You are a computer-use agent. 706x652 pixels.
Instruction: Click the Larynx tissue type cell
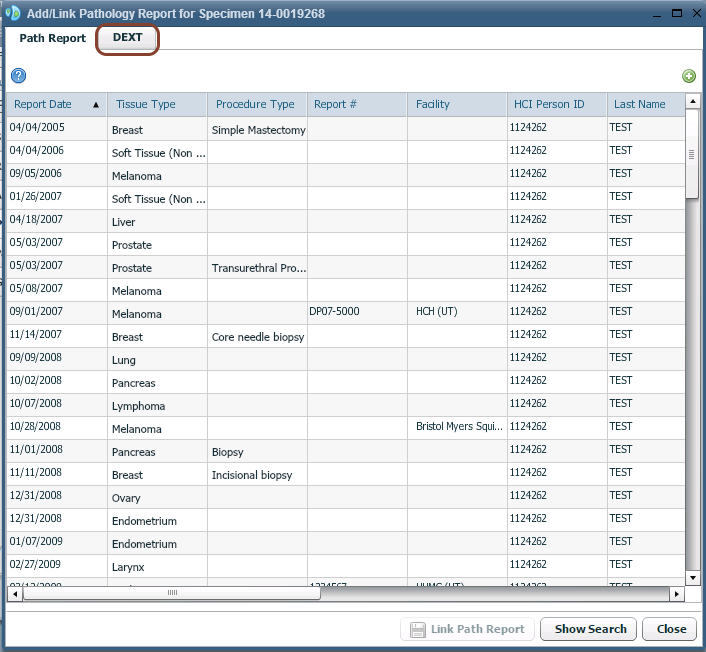pyautogui.click(x=157, y=566)
